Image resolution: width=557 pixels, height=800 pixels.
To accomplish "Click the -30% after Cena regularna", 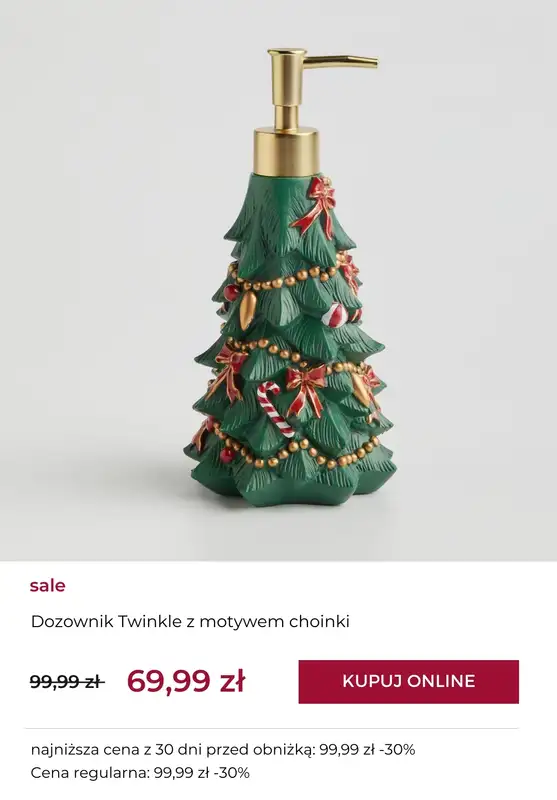I will click(232, 773).
